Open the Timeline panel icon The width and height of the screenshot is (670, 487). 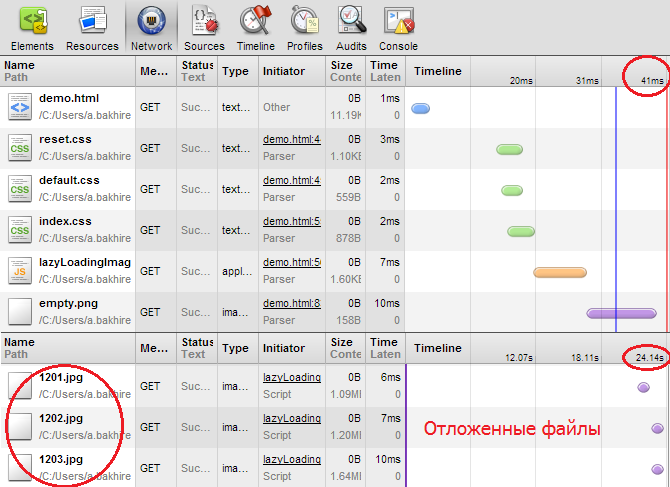pos(256,19)
